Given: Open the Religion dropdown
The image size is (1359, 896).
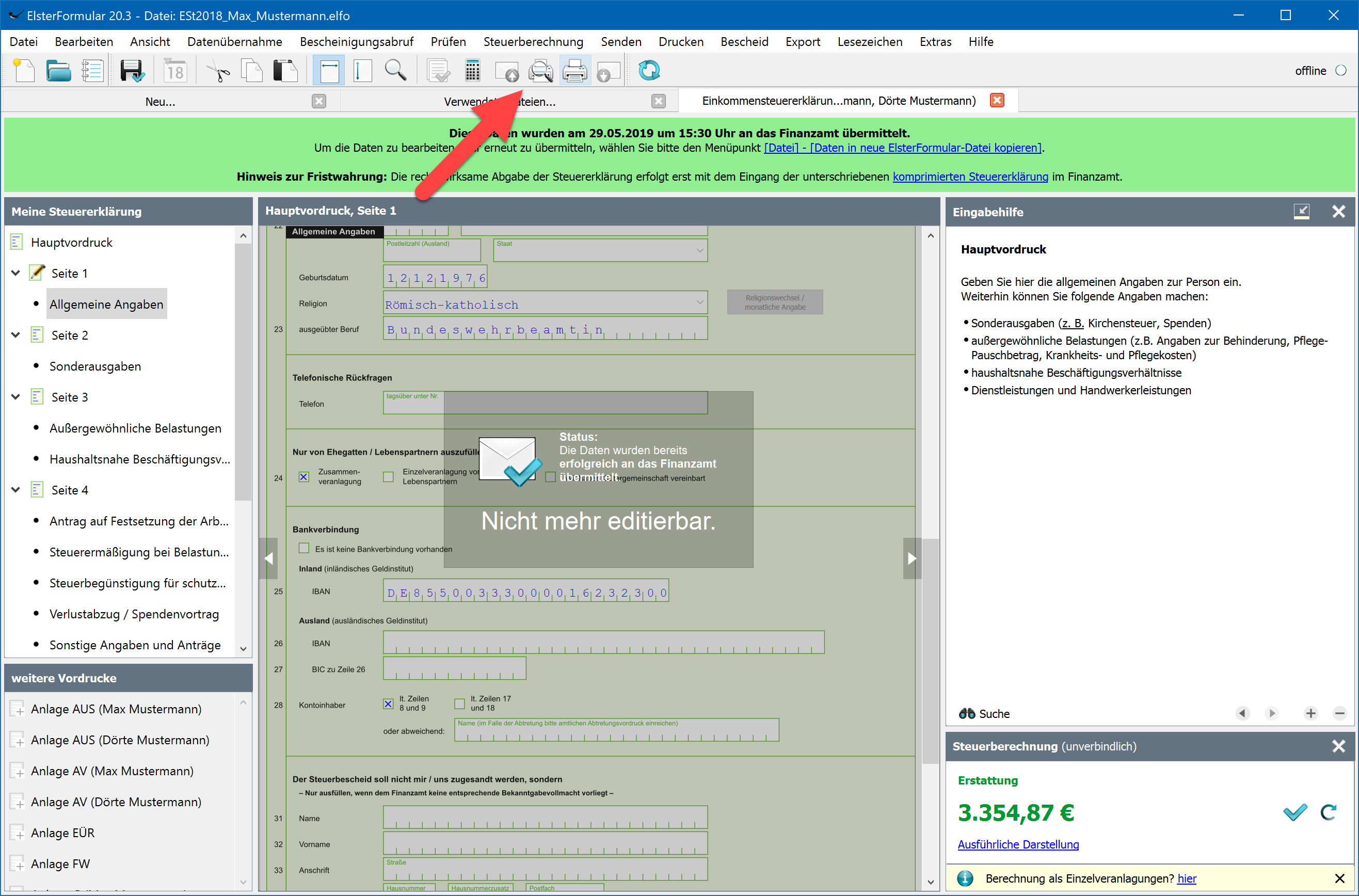Looking at the screenshot, I should [699, 302].
